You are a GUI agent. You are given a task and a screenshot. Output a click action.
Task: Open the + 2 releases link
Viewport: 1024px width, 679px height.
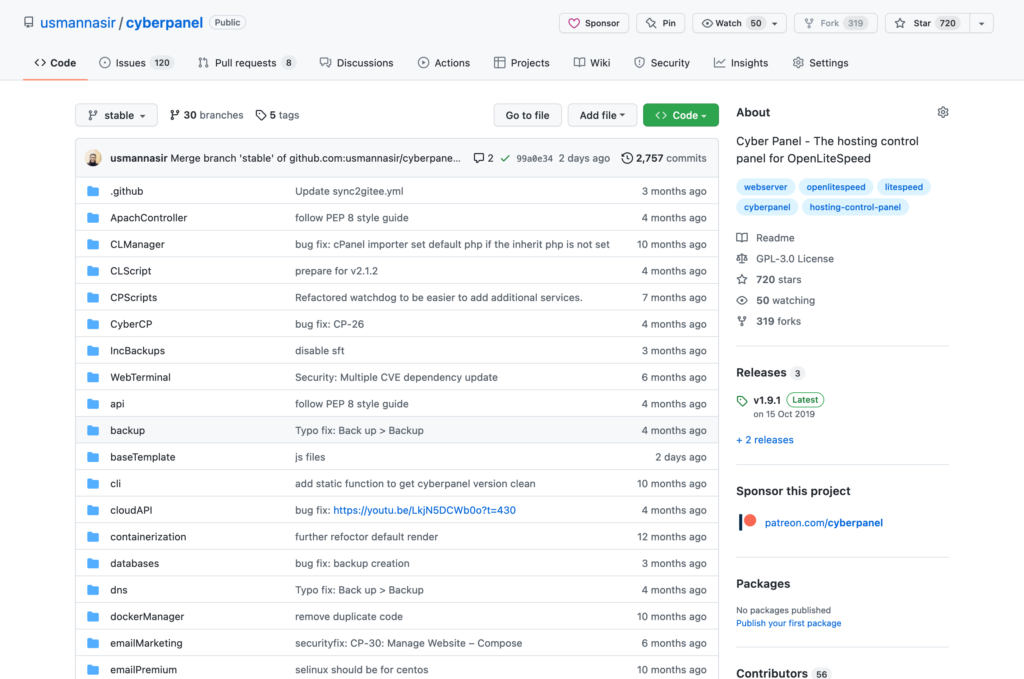(x=764, y=439)
